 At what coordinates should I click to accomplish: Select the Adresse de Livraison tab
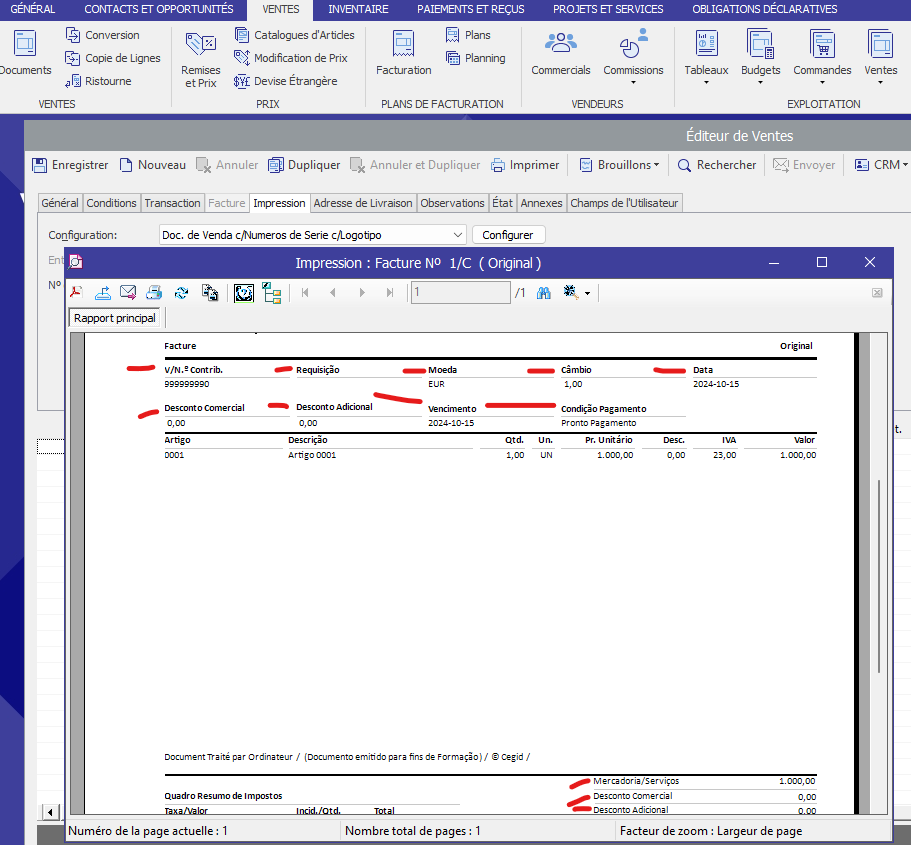click(x=362, y=203)
